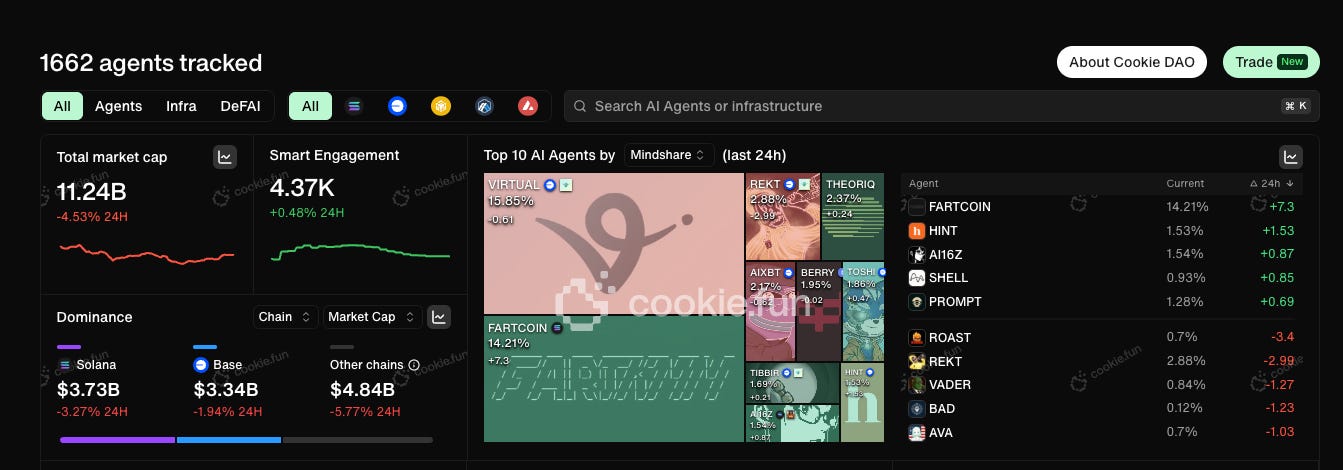Open the TOSHI treemap tile
This screenshot has width=1343, height=470.
point(864,311)
